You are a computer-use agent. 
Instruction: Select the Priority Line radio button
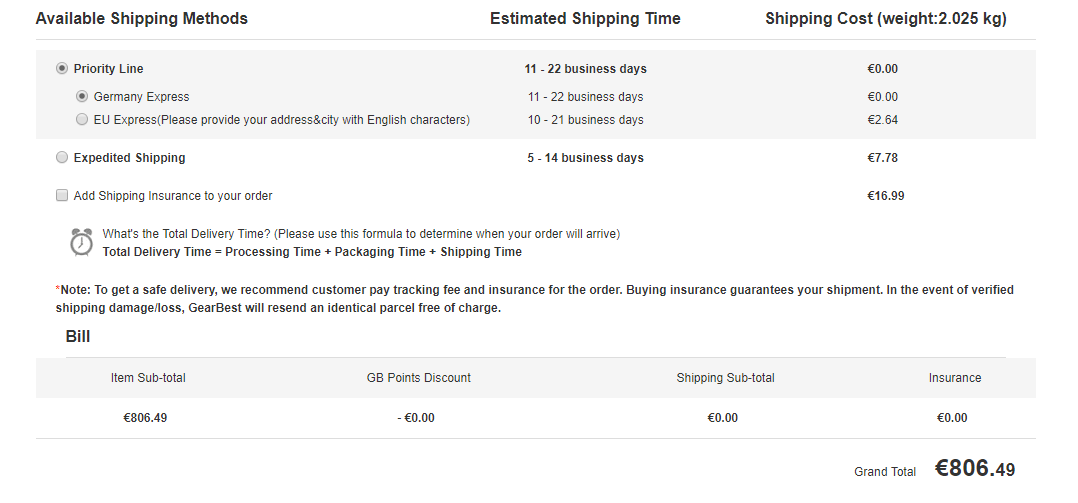62,69
